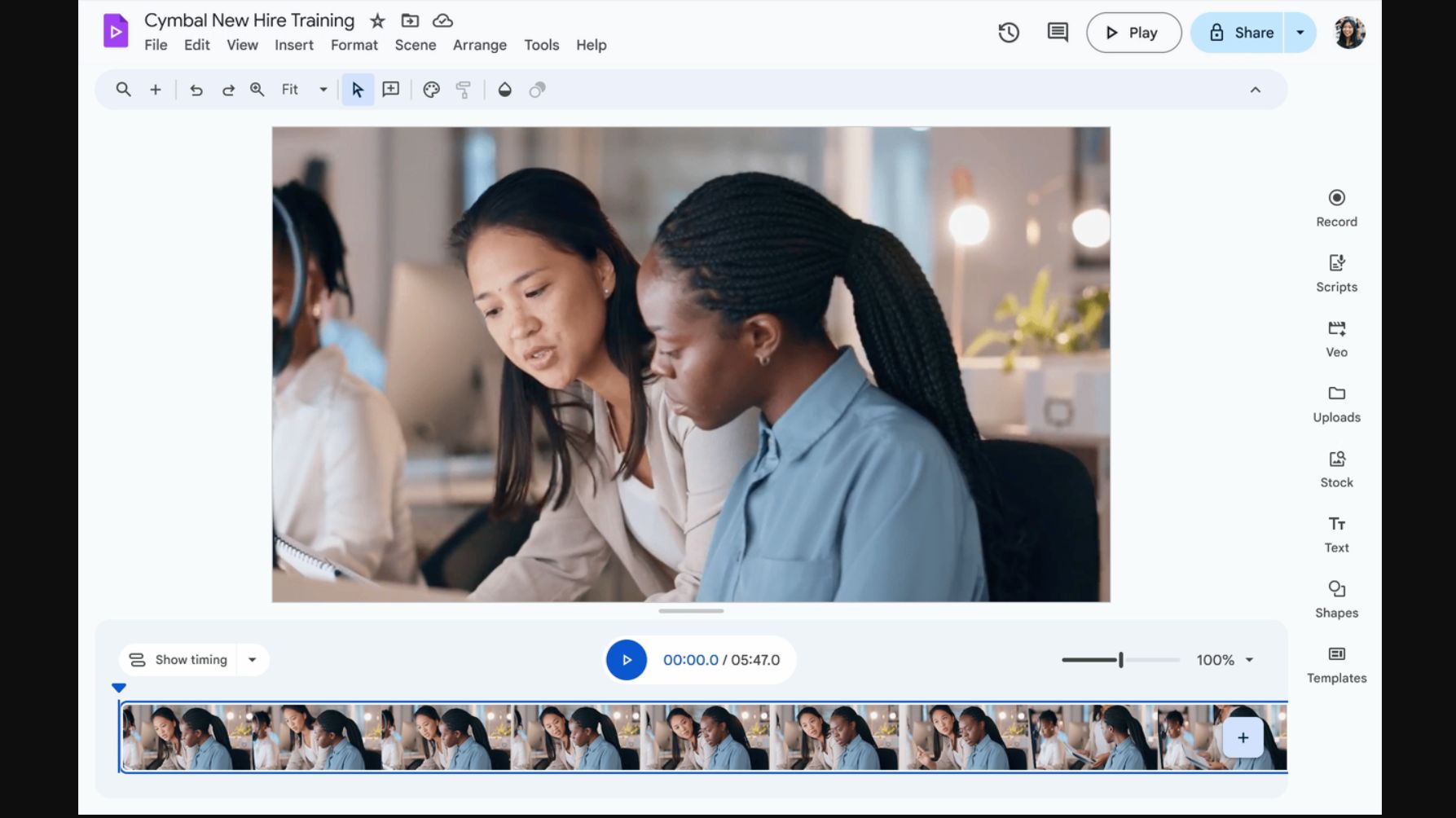The width and height of the screenshot is (1456, 818).
Task: Click the theme palette icon
Action: [431, 90]
